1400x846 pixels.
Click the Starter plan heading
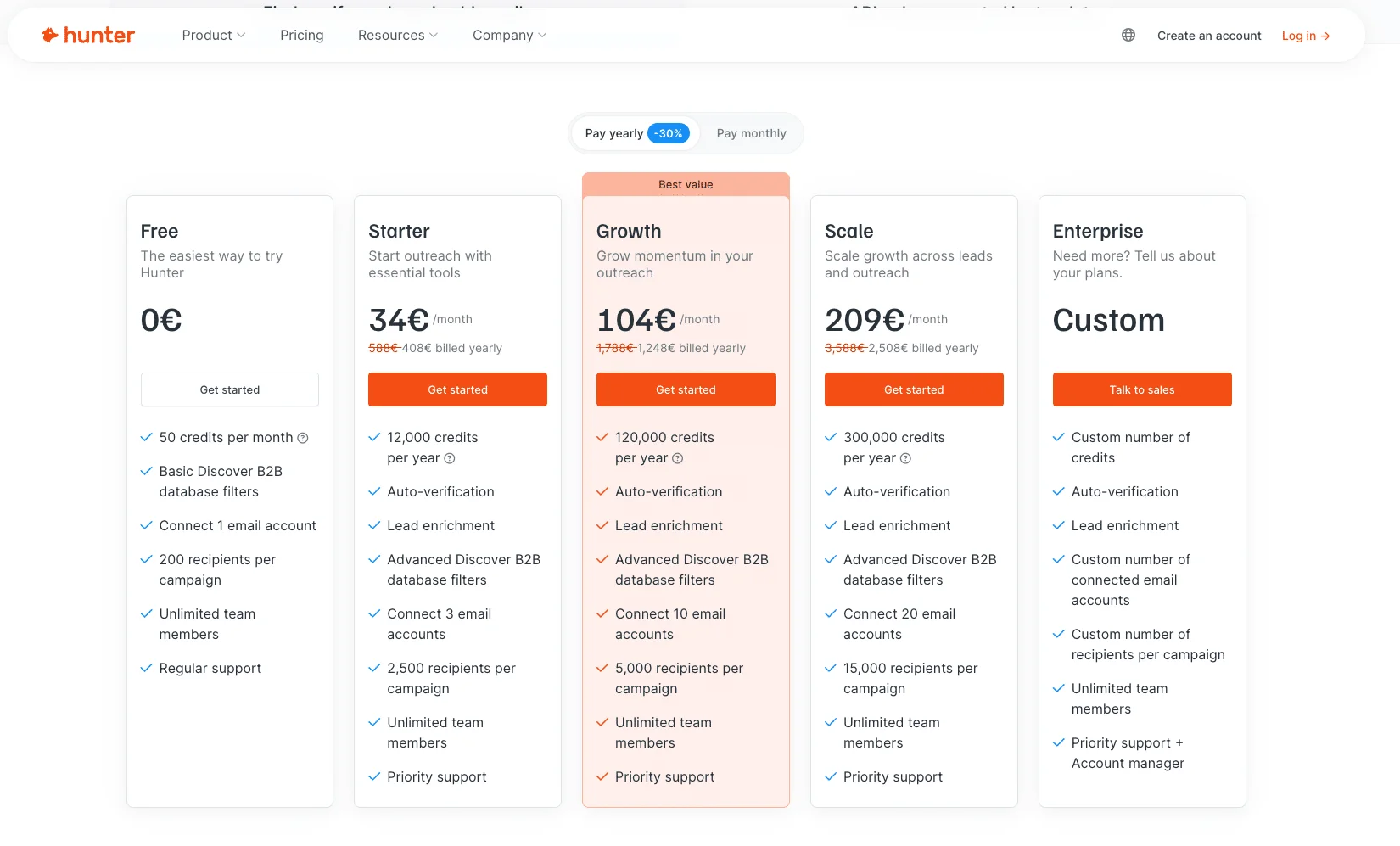click(x=399, y=231)
